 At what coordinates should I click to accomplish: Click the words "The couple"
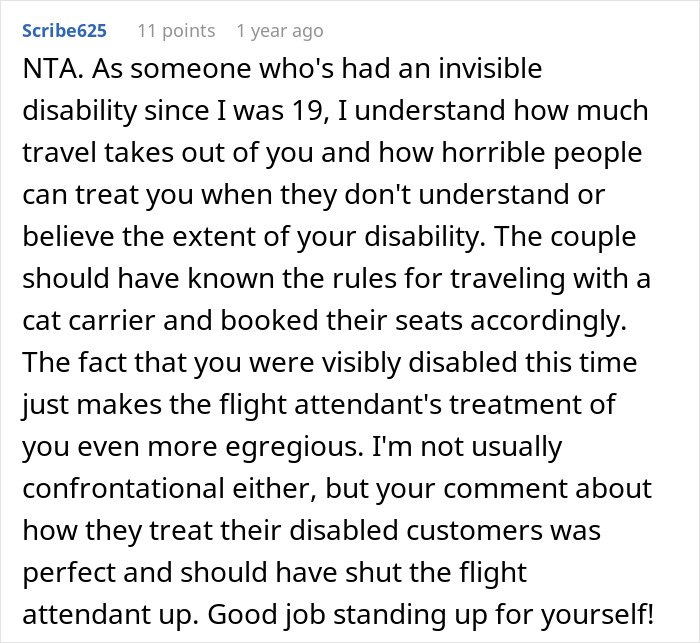tap(564, 237)
